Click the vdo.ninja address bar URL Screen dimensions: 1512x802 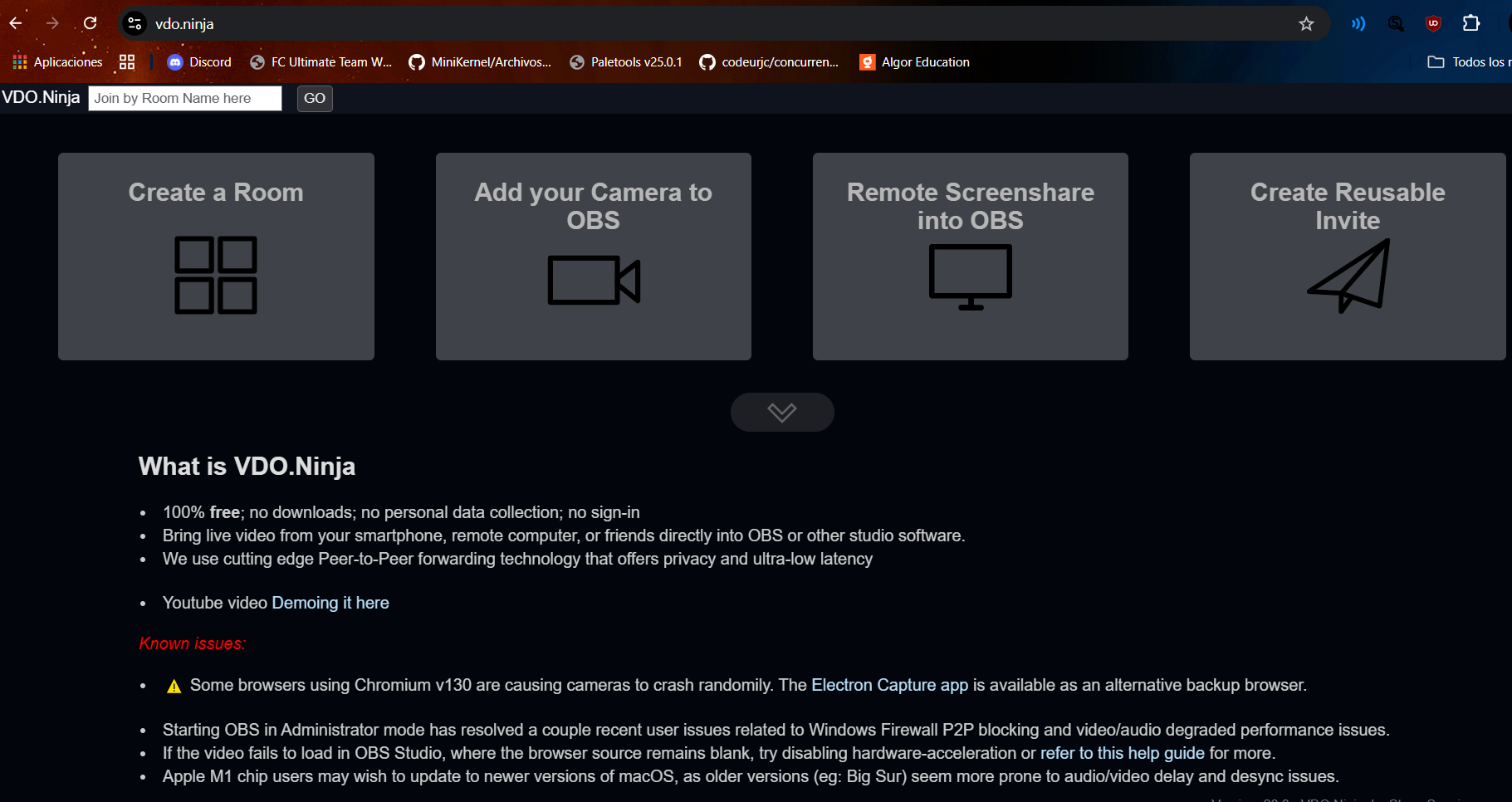point(184,24)
